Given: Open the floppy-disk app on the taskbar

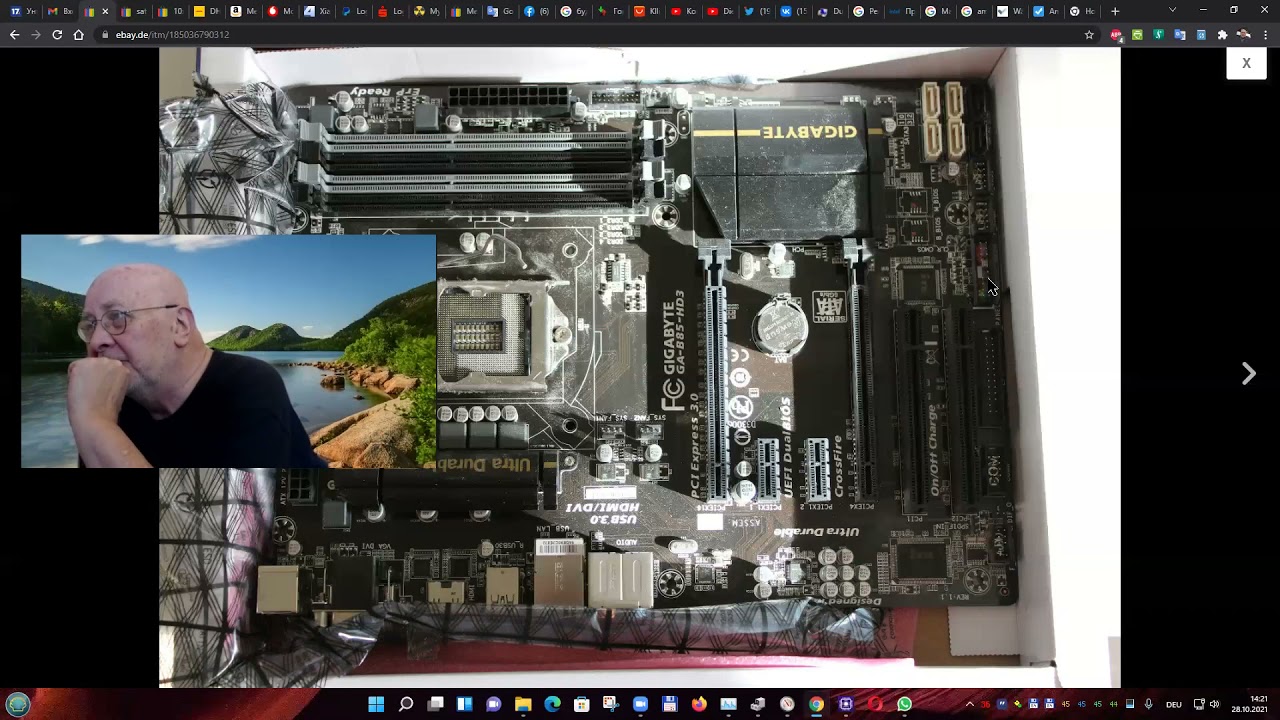Looking at the screenshot, I should [670, 704].
